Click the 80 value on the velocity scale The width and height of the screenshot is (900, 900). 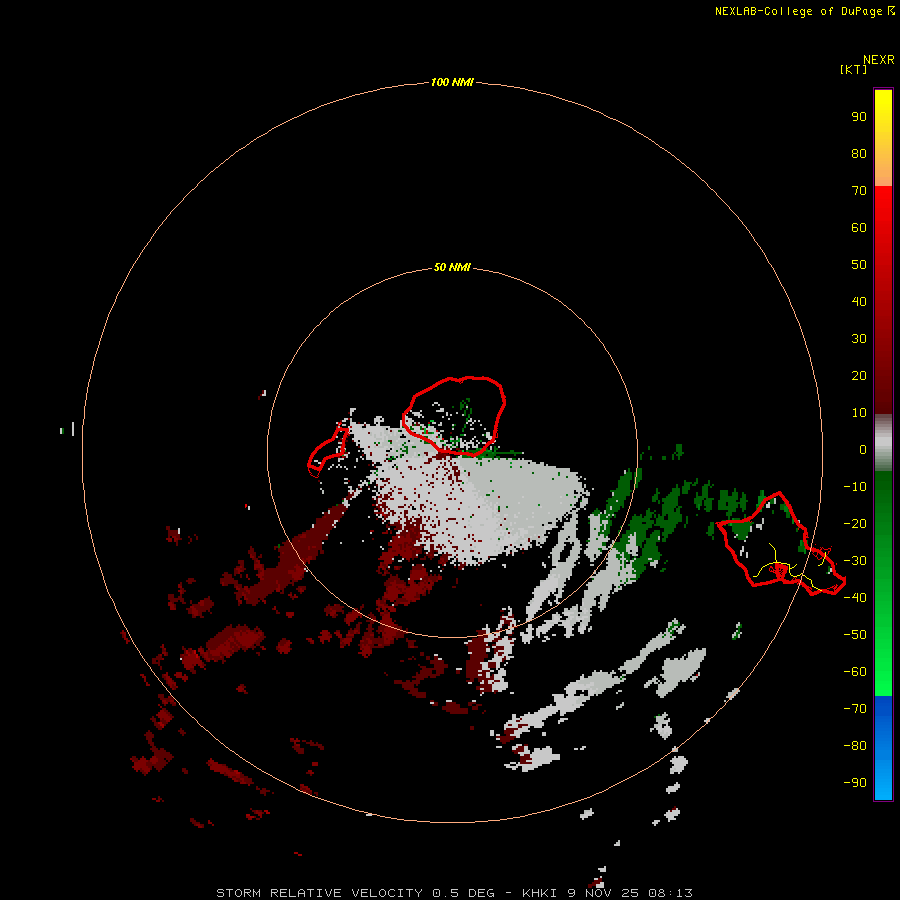pos(859,153)
